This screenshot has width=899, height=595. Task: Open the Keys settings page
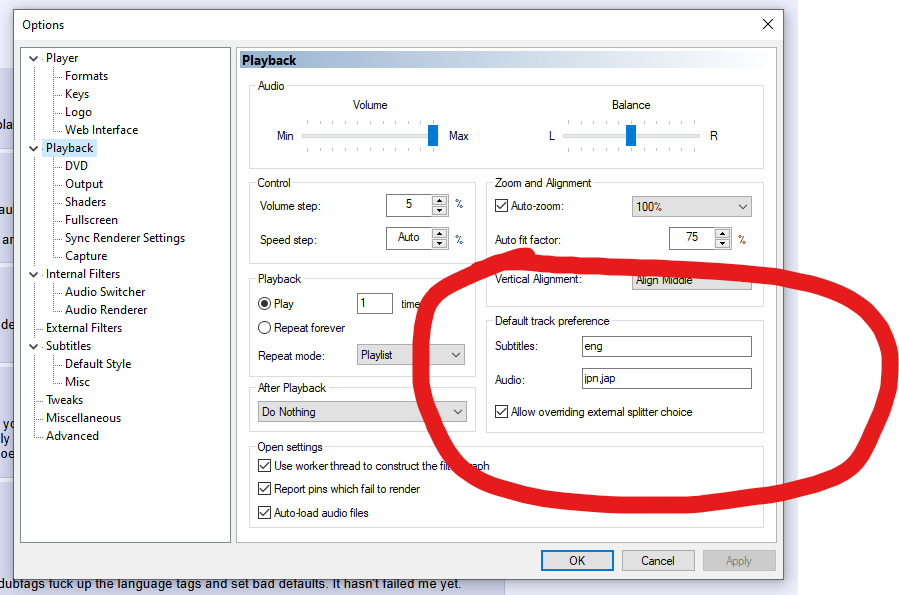coord(77,94)
